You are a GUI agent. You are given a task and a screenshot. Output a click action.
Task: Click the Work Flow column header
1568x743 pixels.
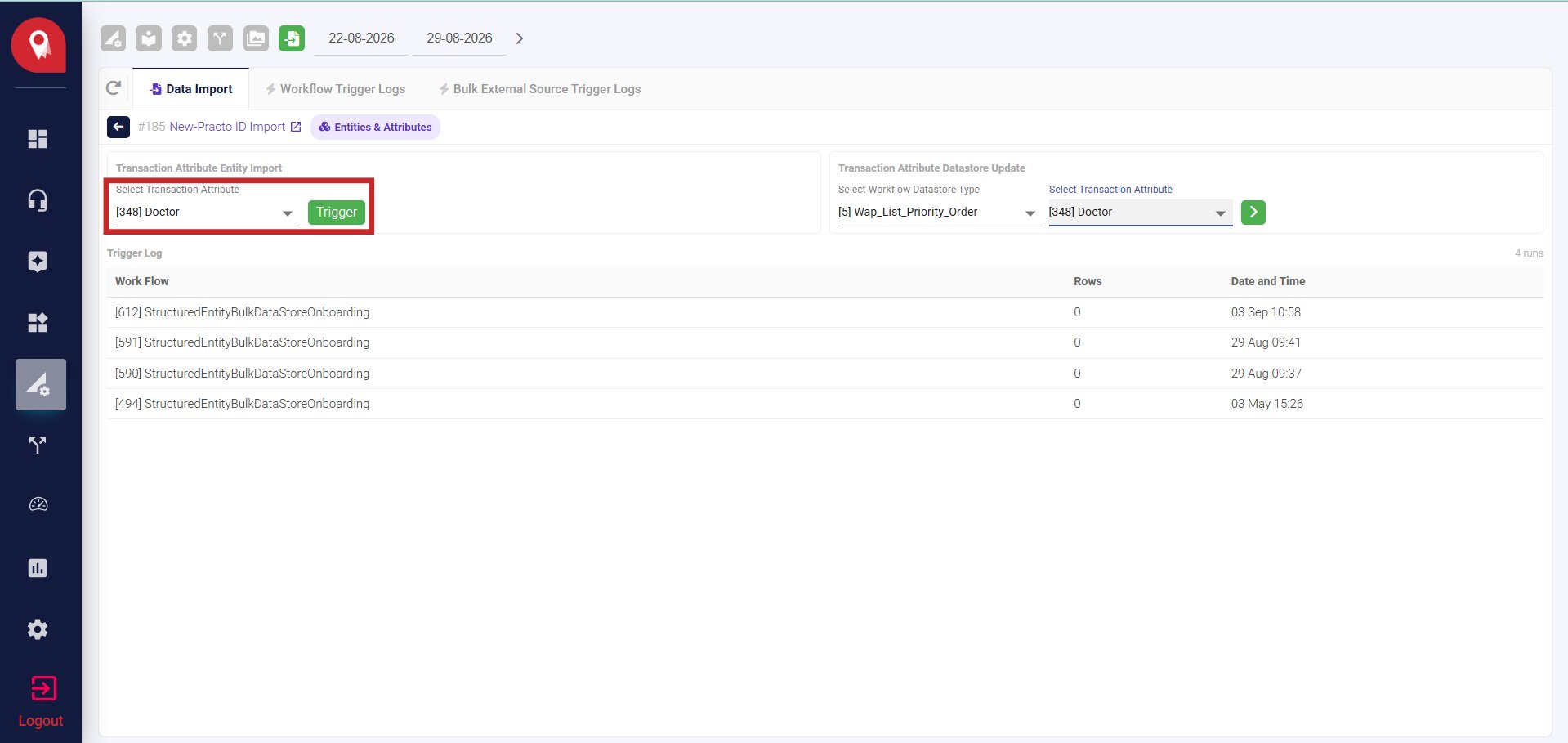pyautogui.click(x=142, y=281)
